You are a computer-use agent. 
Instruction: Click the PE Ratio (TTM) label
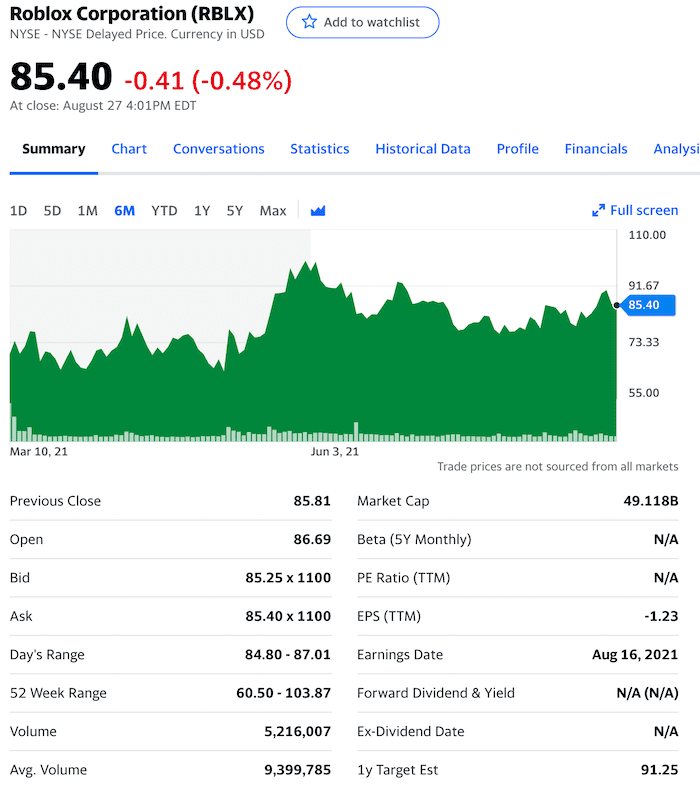pos(404,578)
